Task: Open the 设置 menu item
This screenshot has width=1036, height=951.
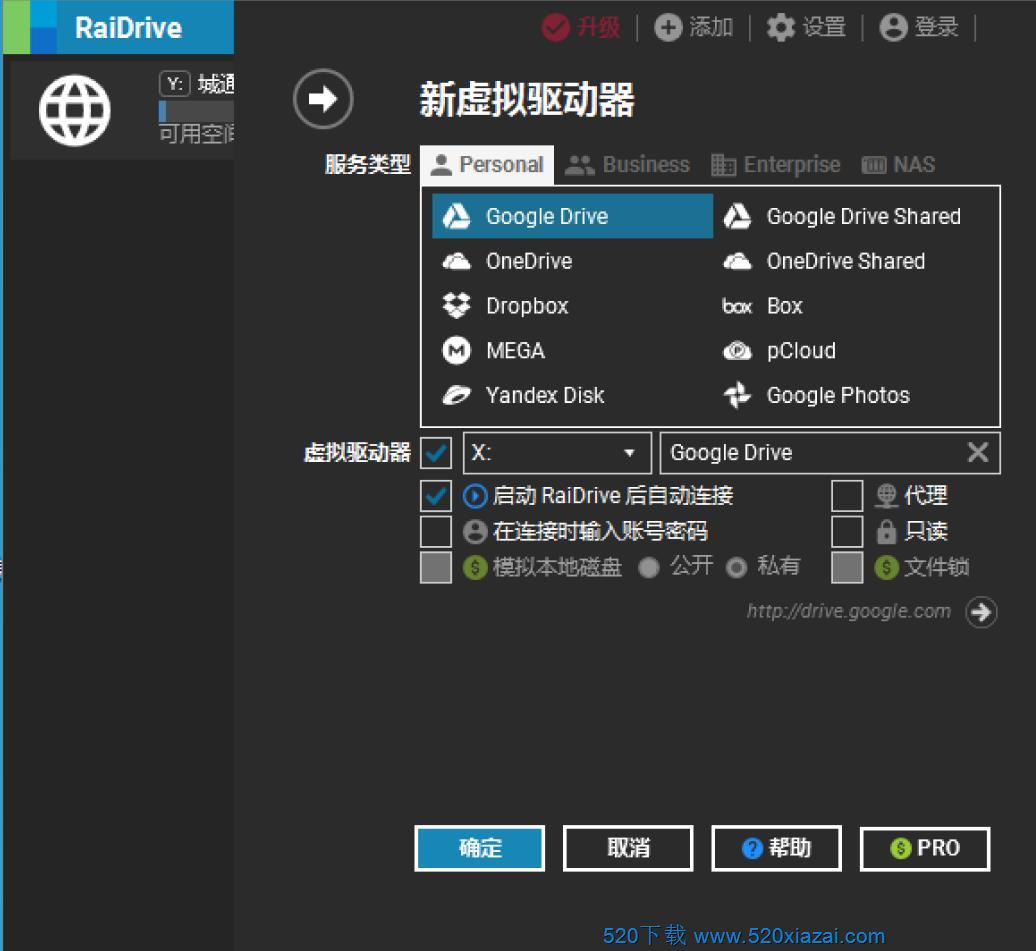Action: pos(824,28)
